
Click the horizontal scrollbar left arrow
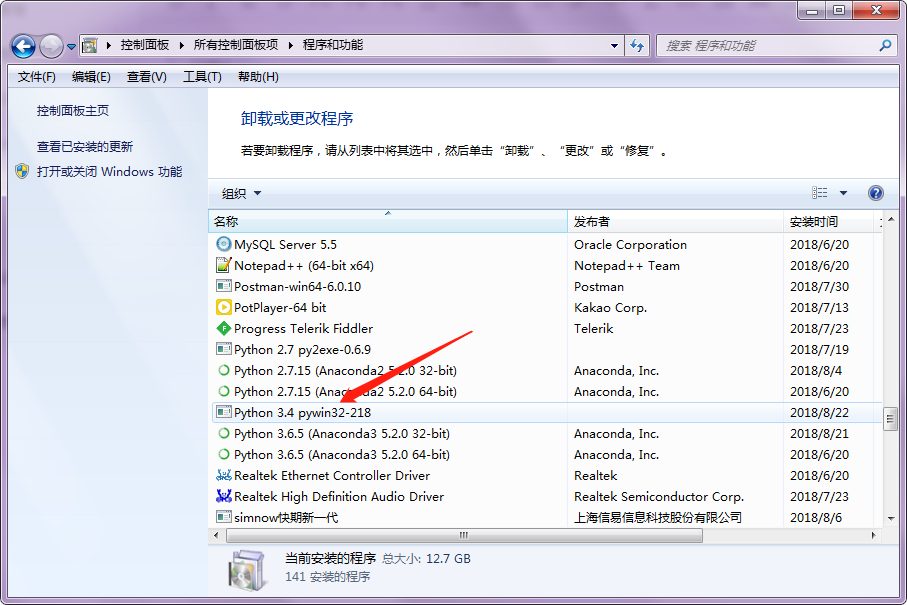(x=216, y=535)
